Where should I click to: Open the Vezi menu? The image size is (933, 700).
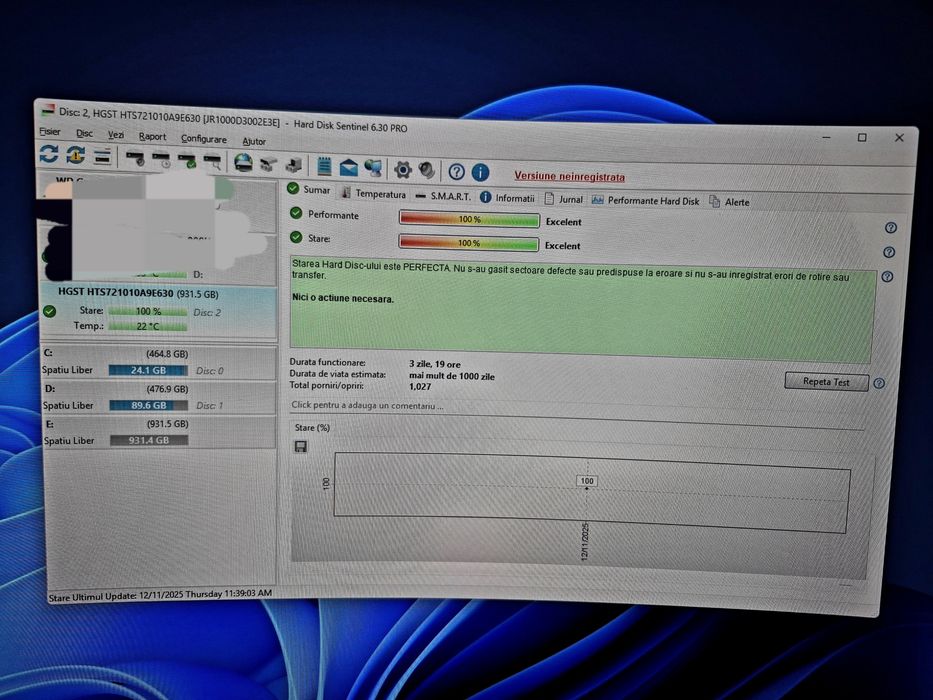[115, 135]
